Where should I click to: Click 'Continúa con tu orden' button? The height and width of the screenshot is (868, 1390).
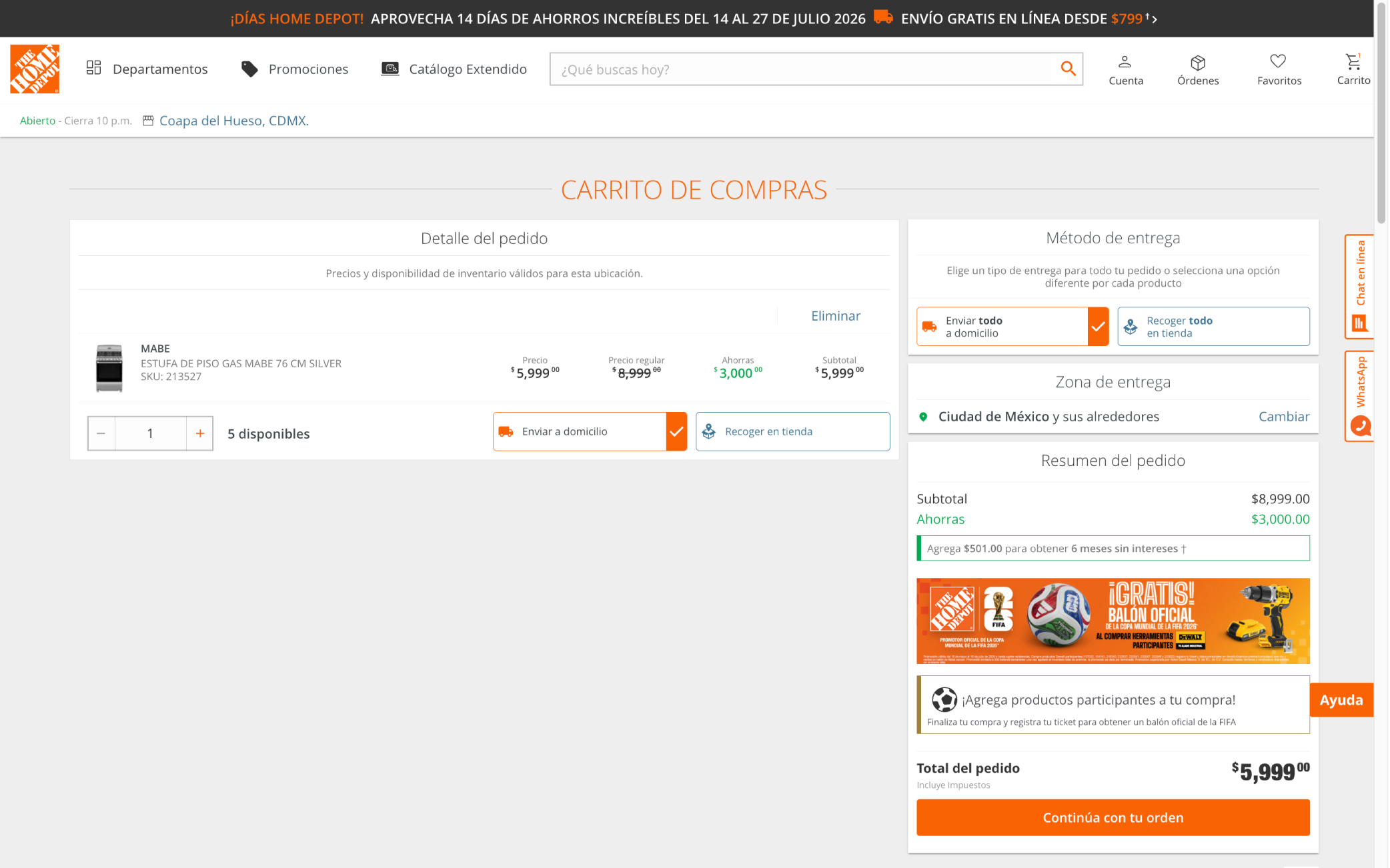[x=1113, y=817]
